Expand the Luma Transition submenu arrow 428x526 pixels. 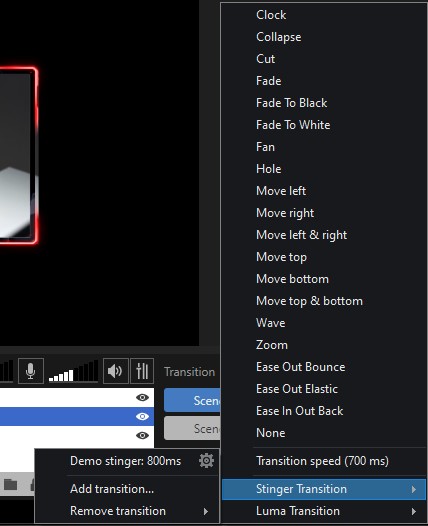414,511
